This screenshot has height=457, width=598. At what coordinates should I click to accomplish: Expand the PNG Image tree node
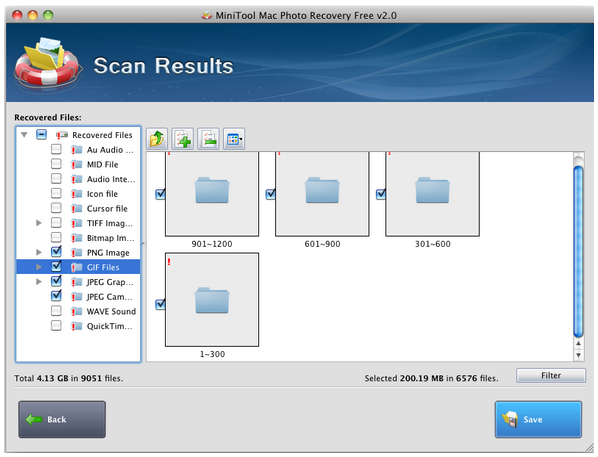tap(39, 252)
